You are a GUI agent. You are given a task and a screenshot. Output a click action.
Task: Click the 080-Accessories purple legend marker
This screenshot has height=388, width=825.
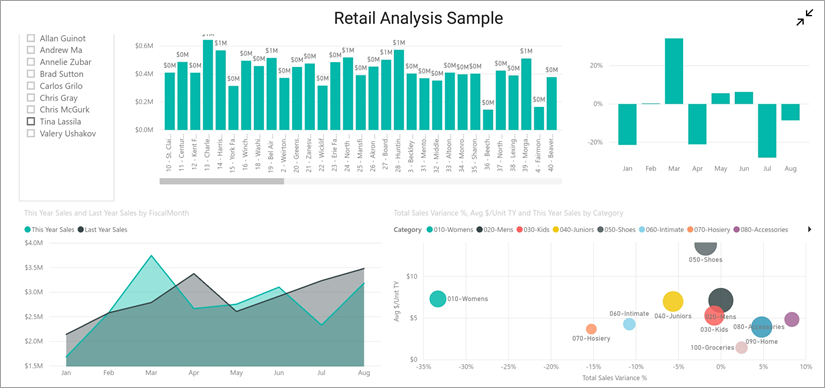pos(737,230)
